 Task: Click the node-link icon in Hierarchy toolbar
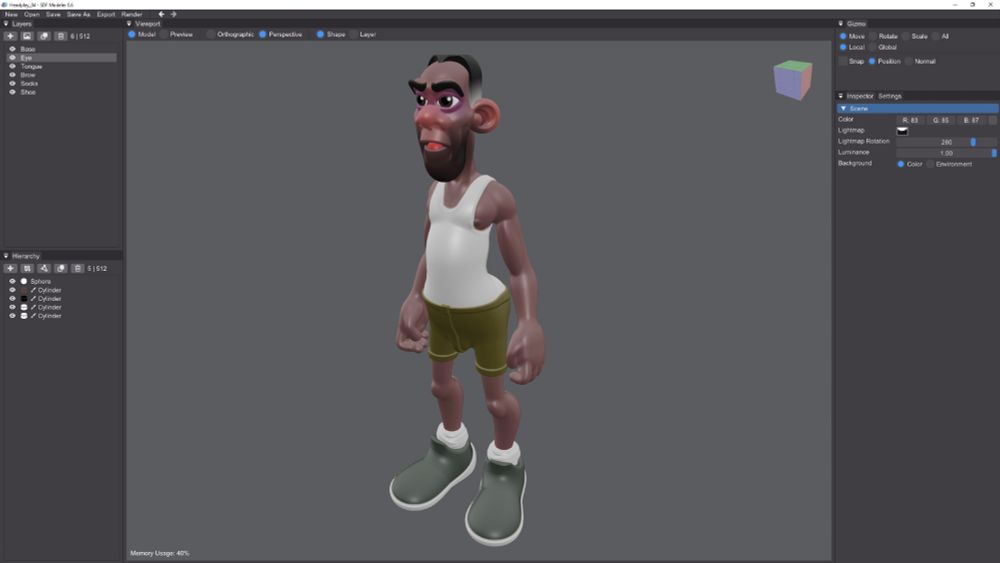[x=43, y=268]
